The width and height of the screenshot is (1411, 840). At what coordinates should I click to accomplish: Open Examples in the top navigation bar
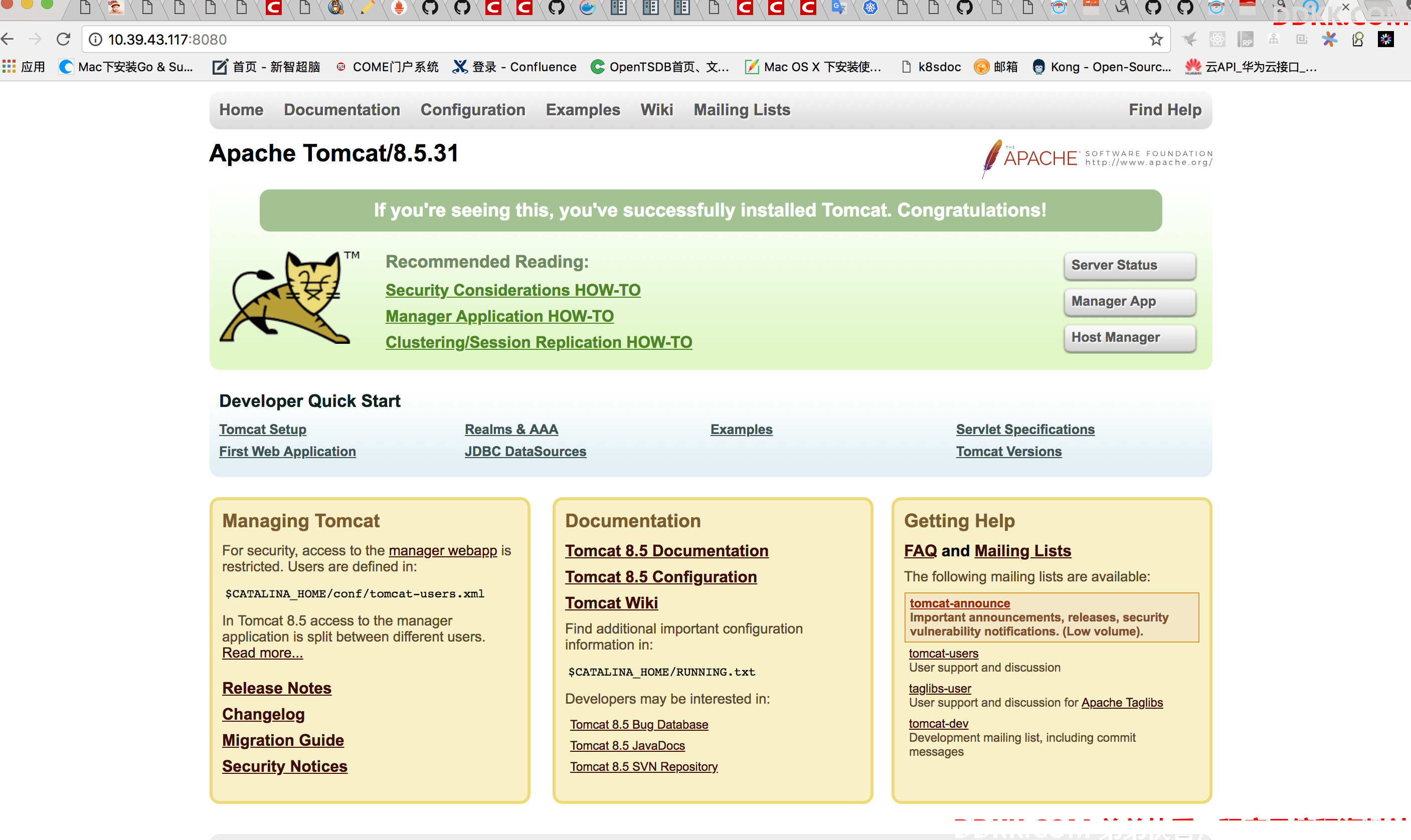click(583, 110)
